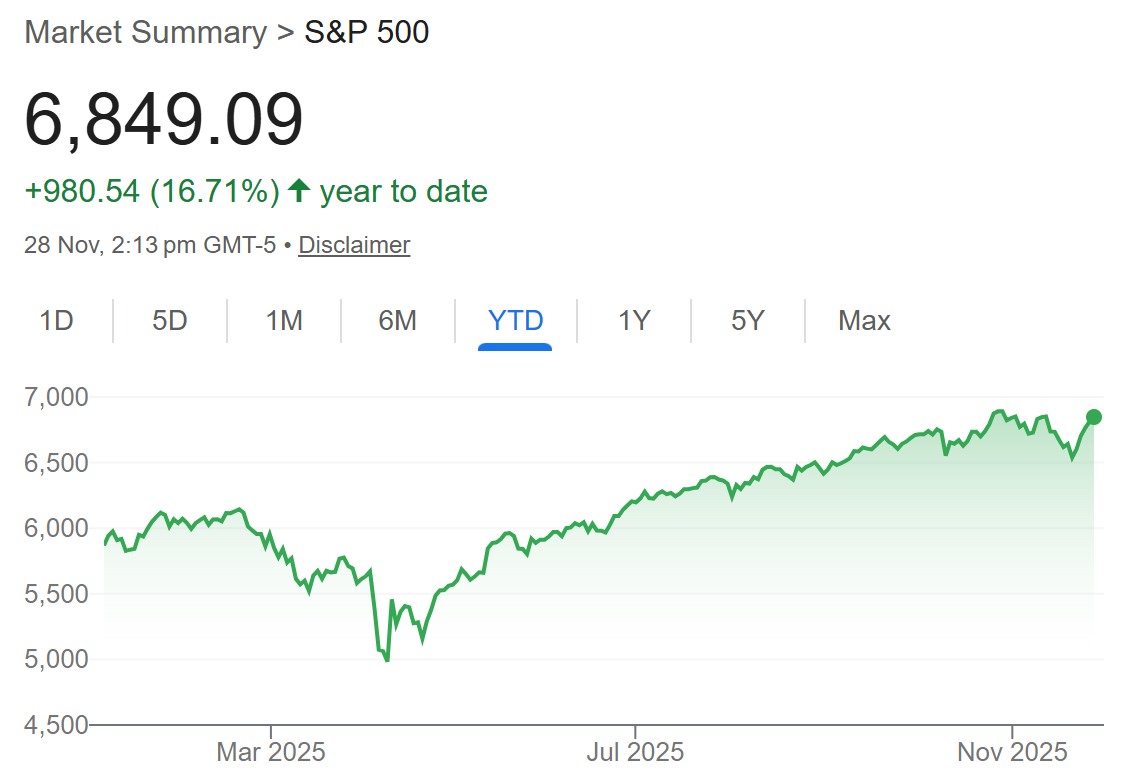Click the Market Summary breadcrumb link
The width and height of the screenshot is (1133, 784).
145,32
